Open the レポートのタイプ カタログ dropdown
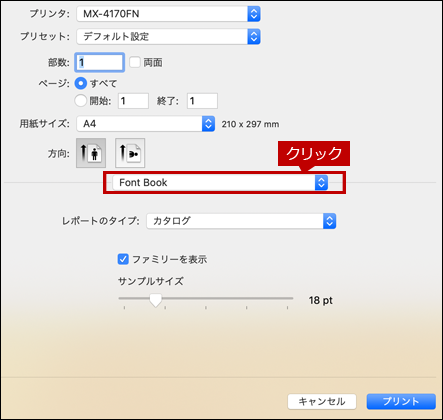Screen dimensions: 443x420 click(241, 221)
